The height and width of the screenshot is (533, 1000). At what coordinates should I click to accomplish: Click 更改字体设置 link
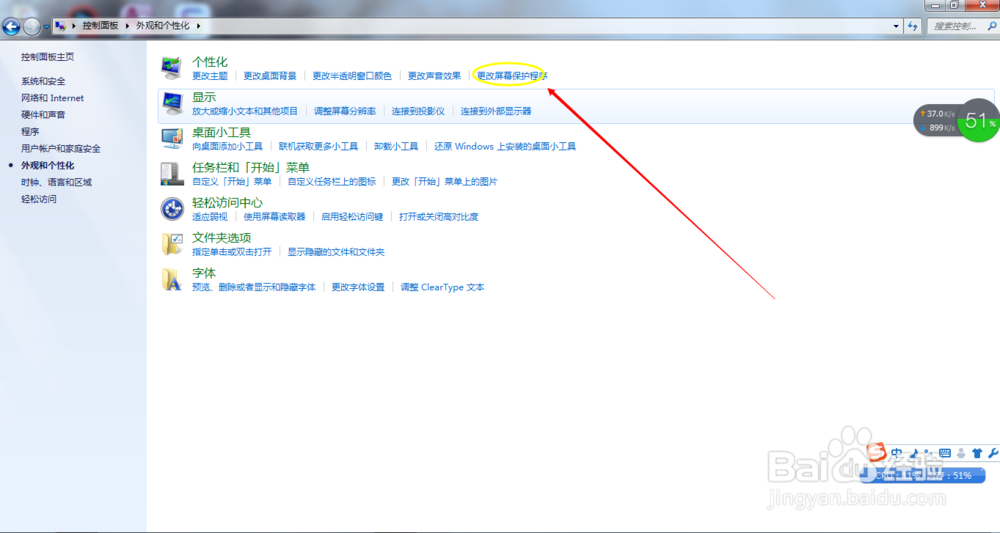coord(358,288)
